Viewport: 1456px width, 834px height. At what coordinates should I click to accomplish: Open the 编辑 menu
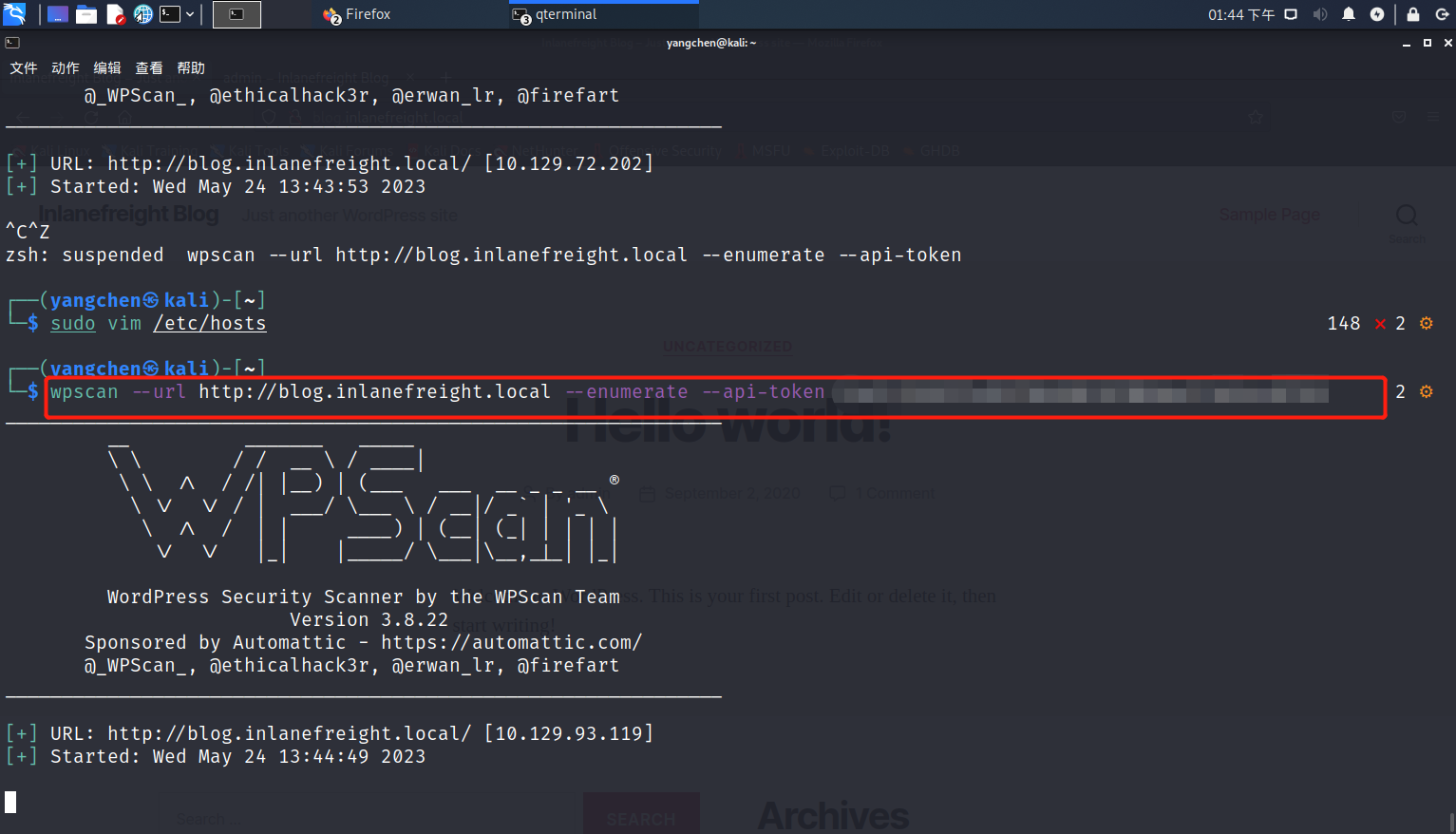point(107,68)
